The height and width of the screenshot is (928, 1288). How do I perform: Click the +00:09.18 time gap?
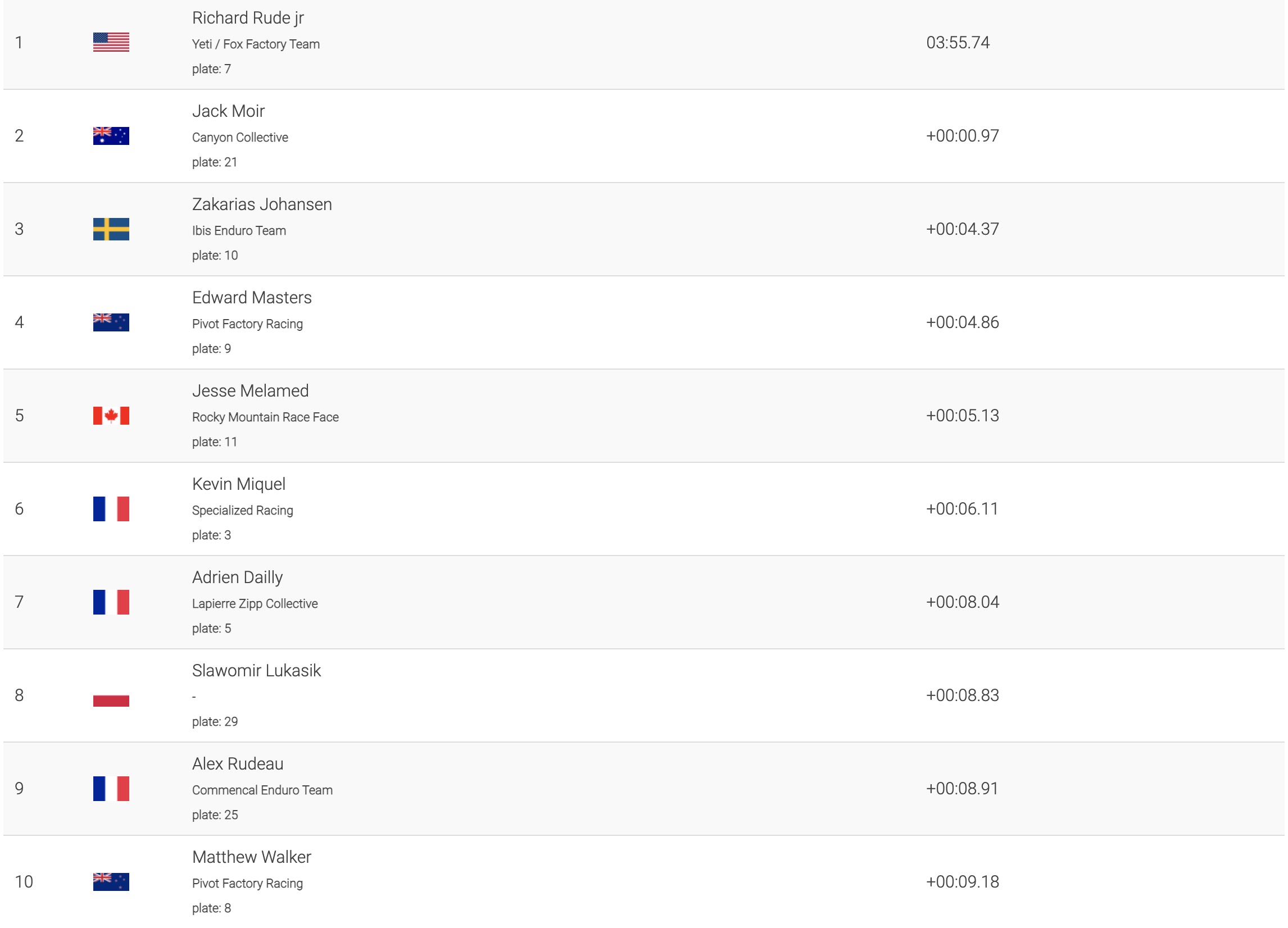click(x=962, y=881)
